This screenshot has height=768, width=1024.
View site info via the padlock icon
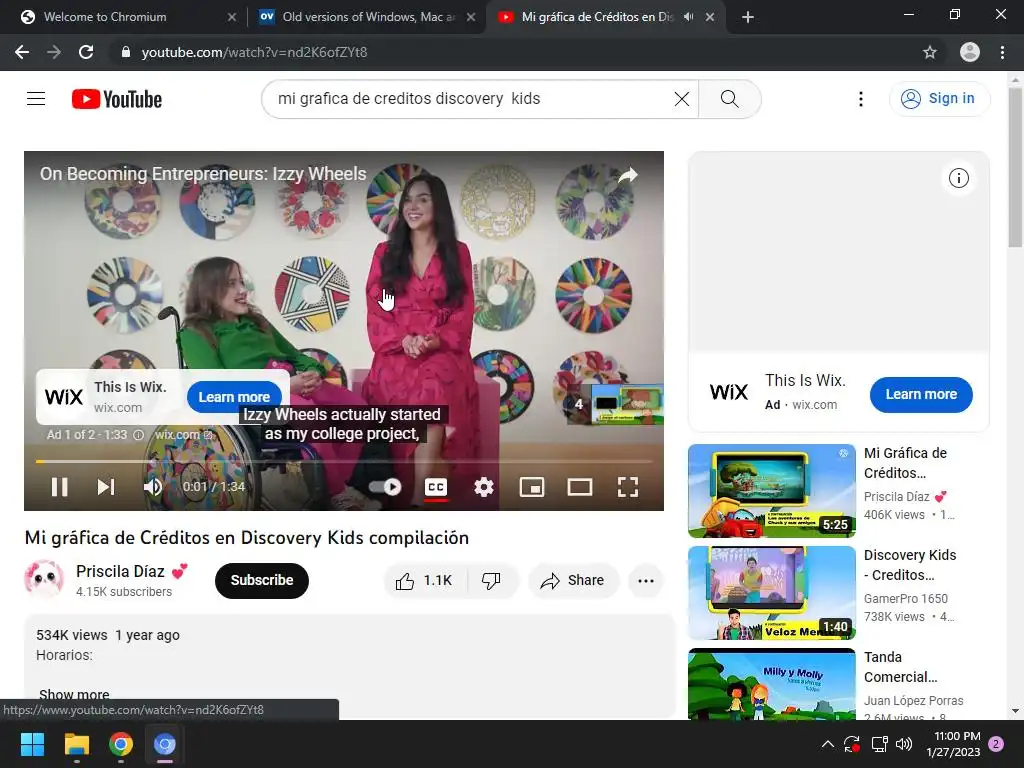coord(125,52)
